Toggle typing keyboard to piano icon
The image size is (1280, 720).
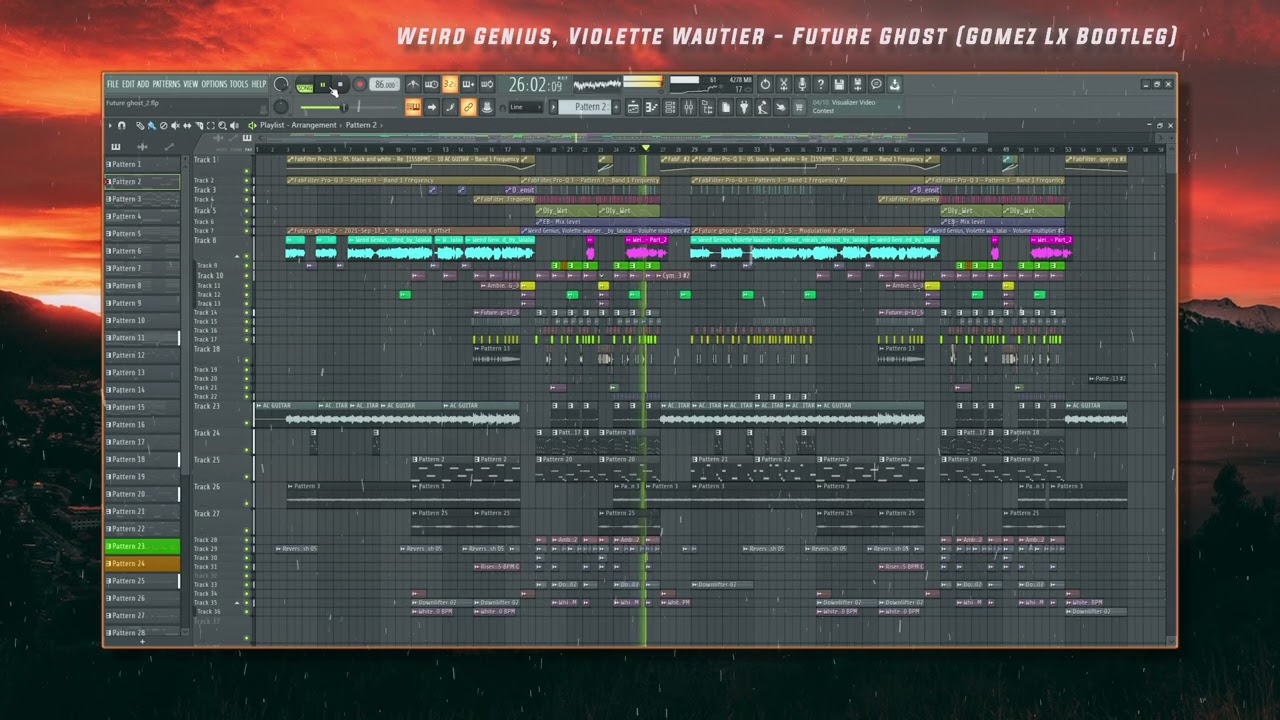pos(413,107)
